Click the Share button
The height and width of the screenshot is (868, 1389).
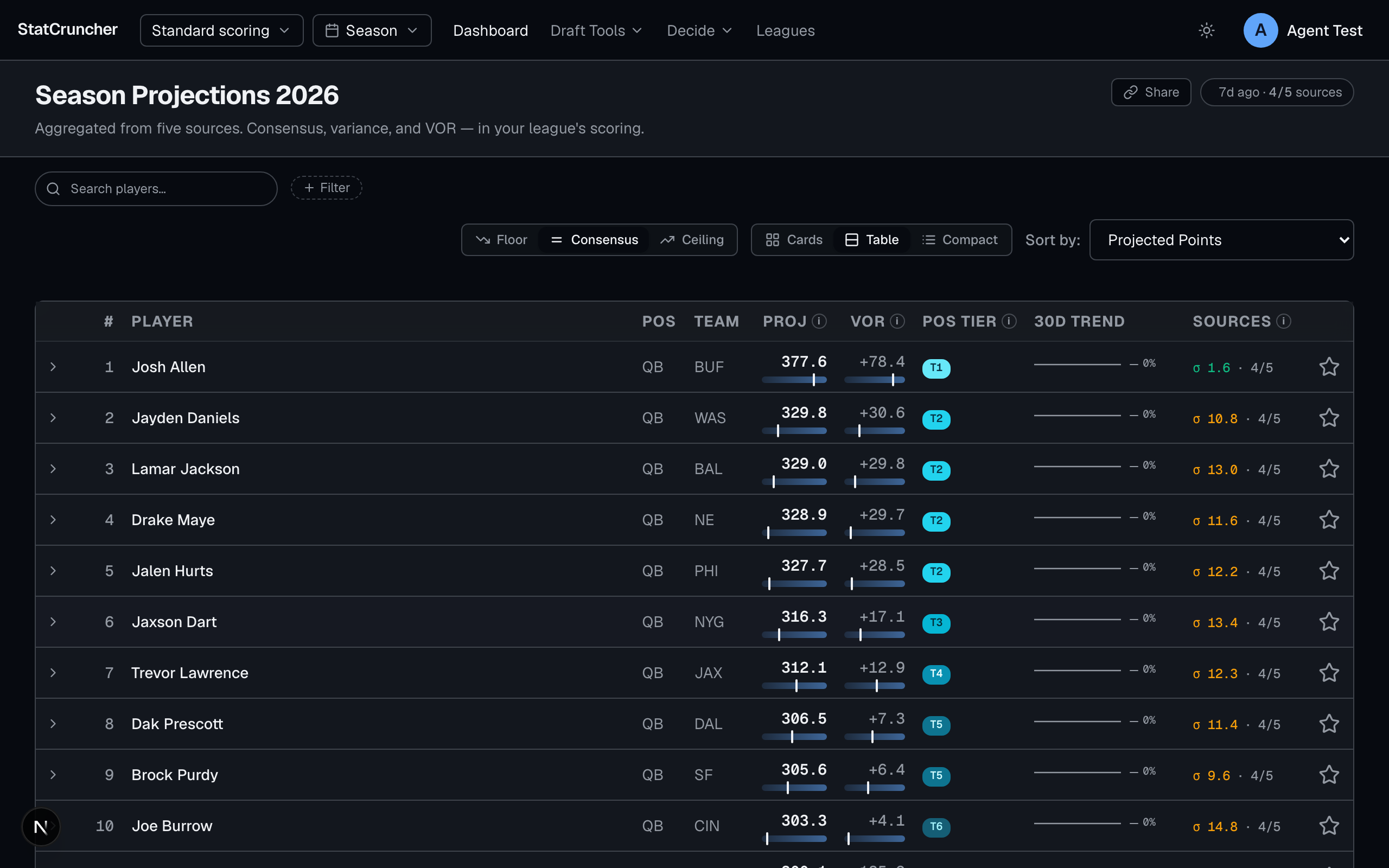[x=1151, y=92]
